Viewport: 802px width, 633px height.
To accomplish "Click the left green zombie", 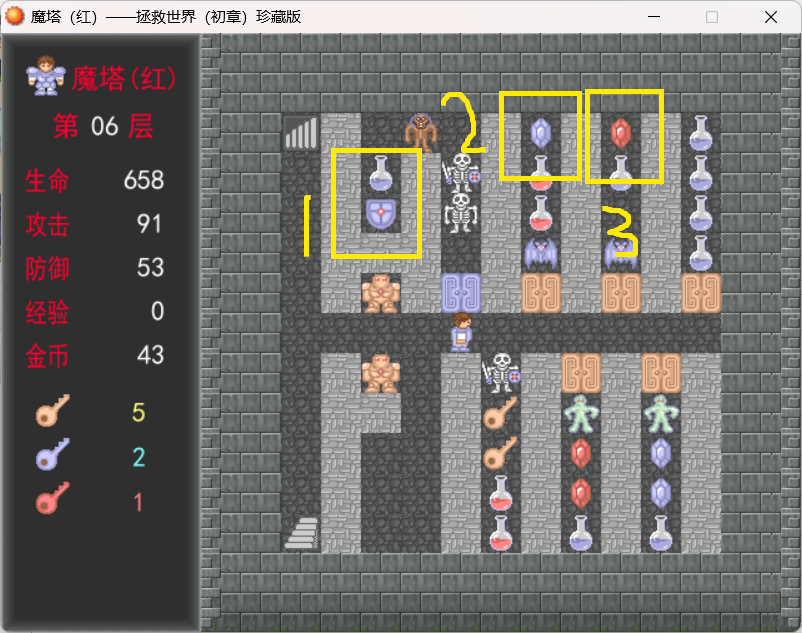I will click(x=581, y=413).
